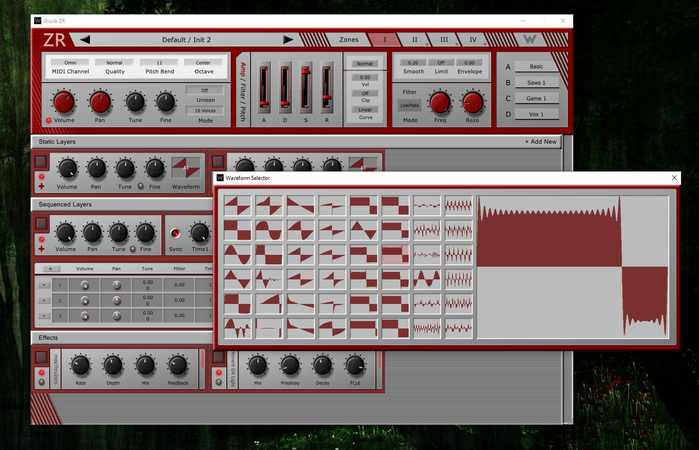Open the Quality Normal dropdown
The width and height of the screenshot is (699, 450).
pyautogui.click(x=113, y=62)
